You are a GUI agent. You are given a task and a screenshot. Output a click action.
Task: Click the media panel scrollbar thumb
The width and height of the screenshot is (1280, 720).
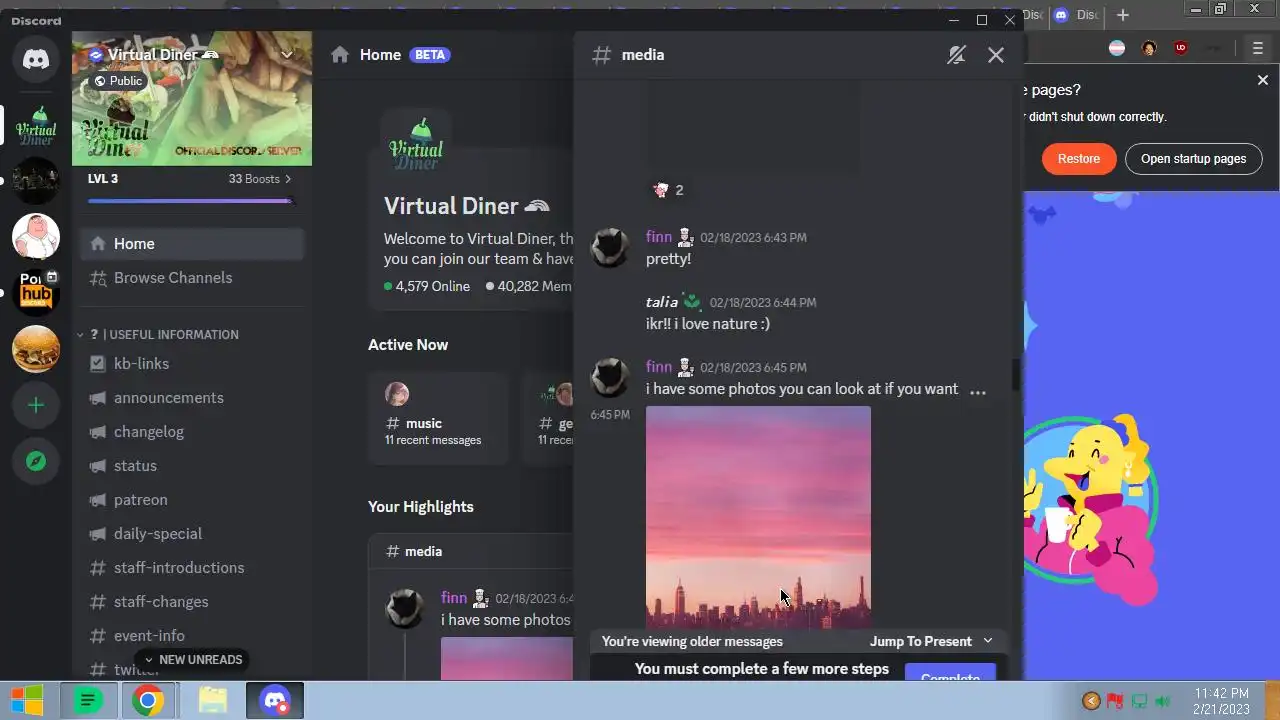1016,375
